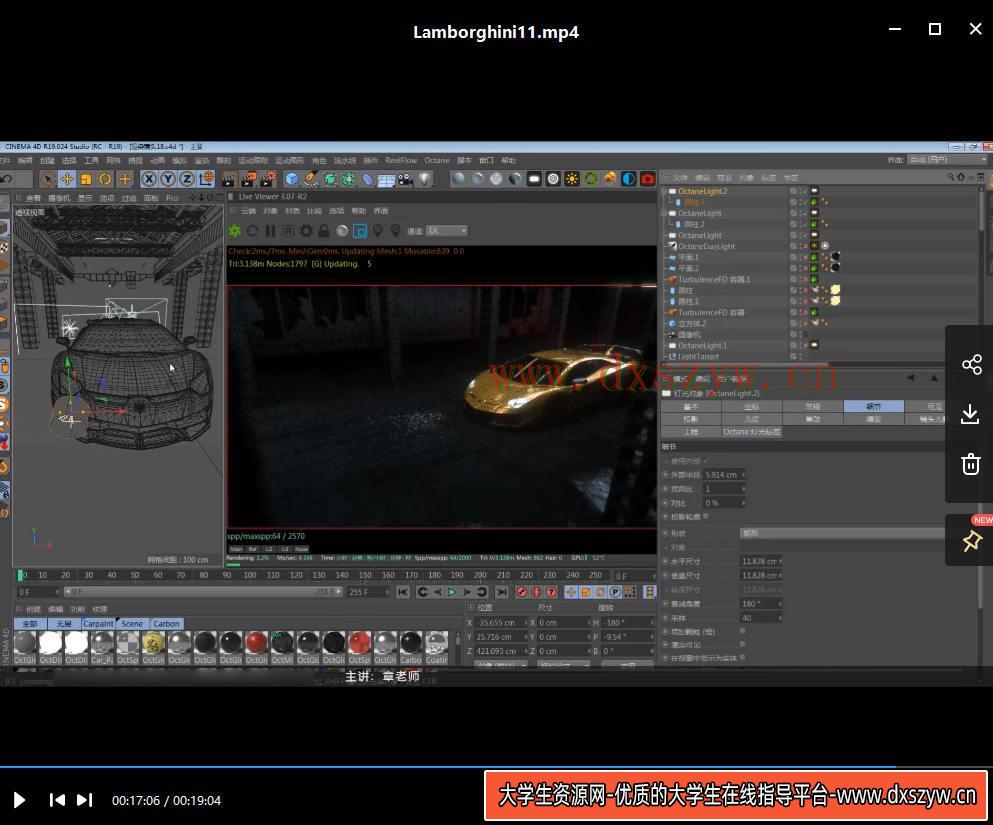Select the Octane 灯光标签 attribute tab
993x825 pixels.
752,432
